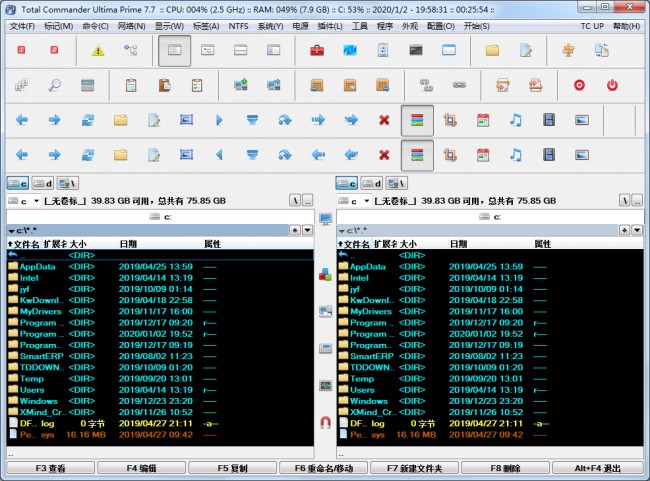
Task: Click the left-pointing blue triangle icon
Action: click(x=219, y=155)
